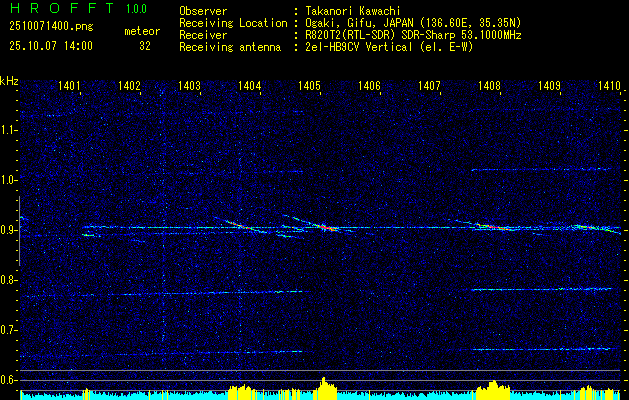Click the 1.0 kHz frequency label

tap(7, 180)
